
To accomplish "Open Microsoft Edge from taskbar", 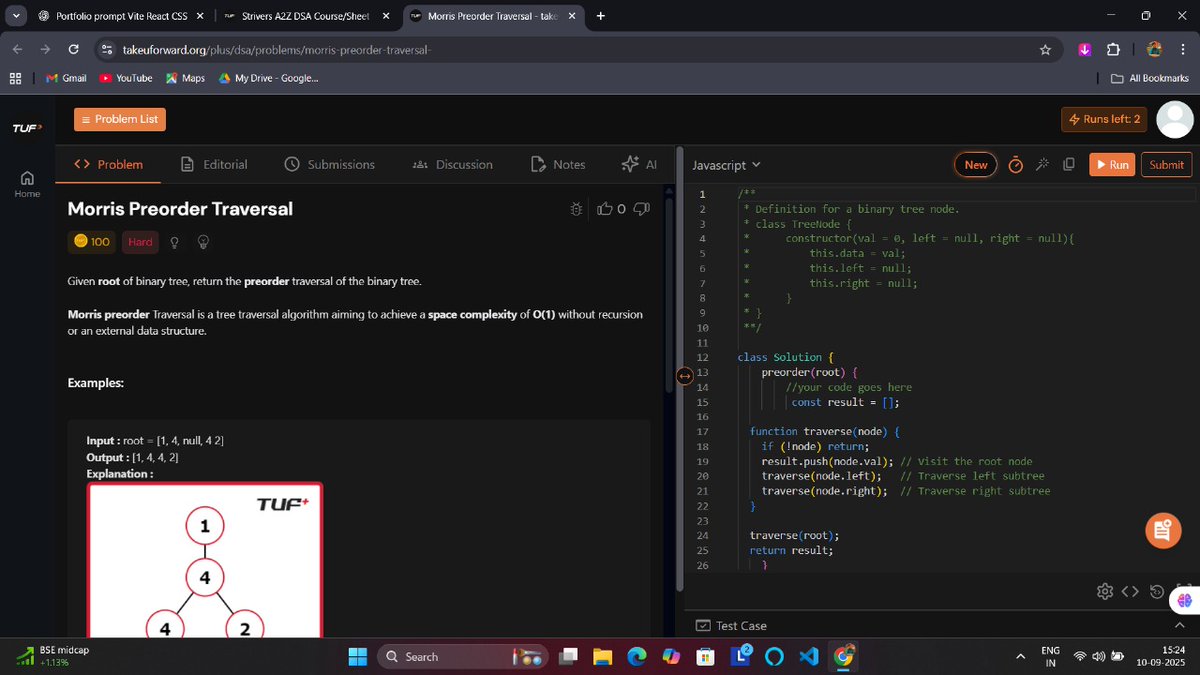I will pos(637,656).
